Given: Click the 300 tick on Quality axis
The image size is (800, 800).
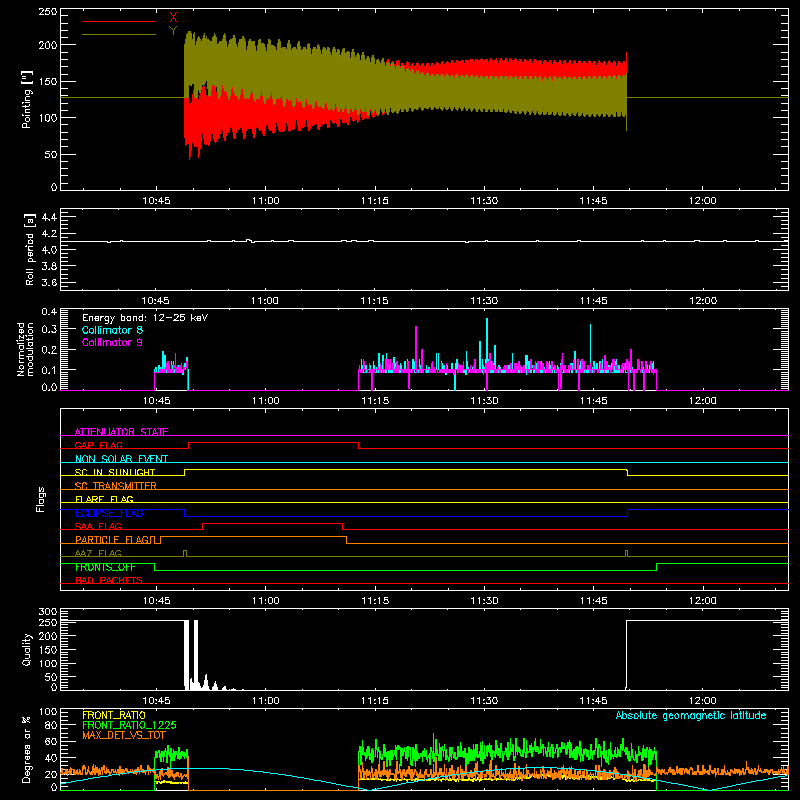Looking at the screenshot, I should [x=47, y=612].
